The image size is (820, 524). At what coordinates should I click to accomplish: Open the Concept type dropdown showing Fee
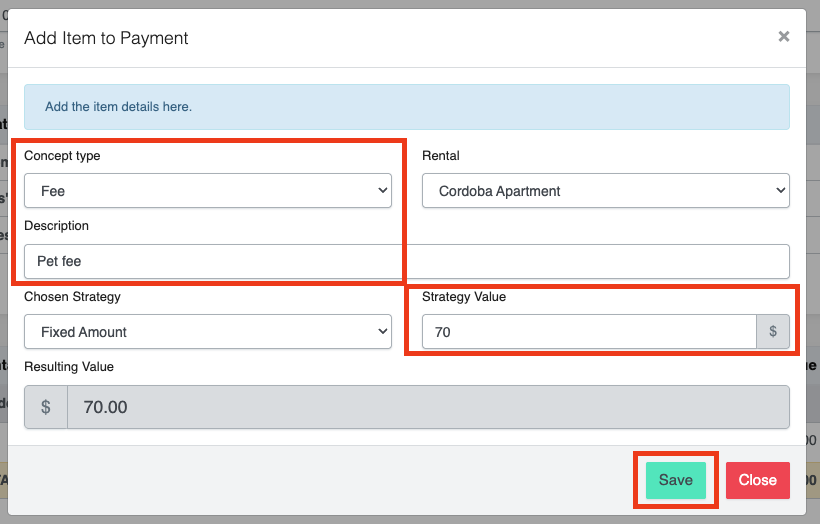click(207, 191)
